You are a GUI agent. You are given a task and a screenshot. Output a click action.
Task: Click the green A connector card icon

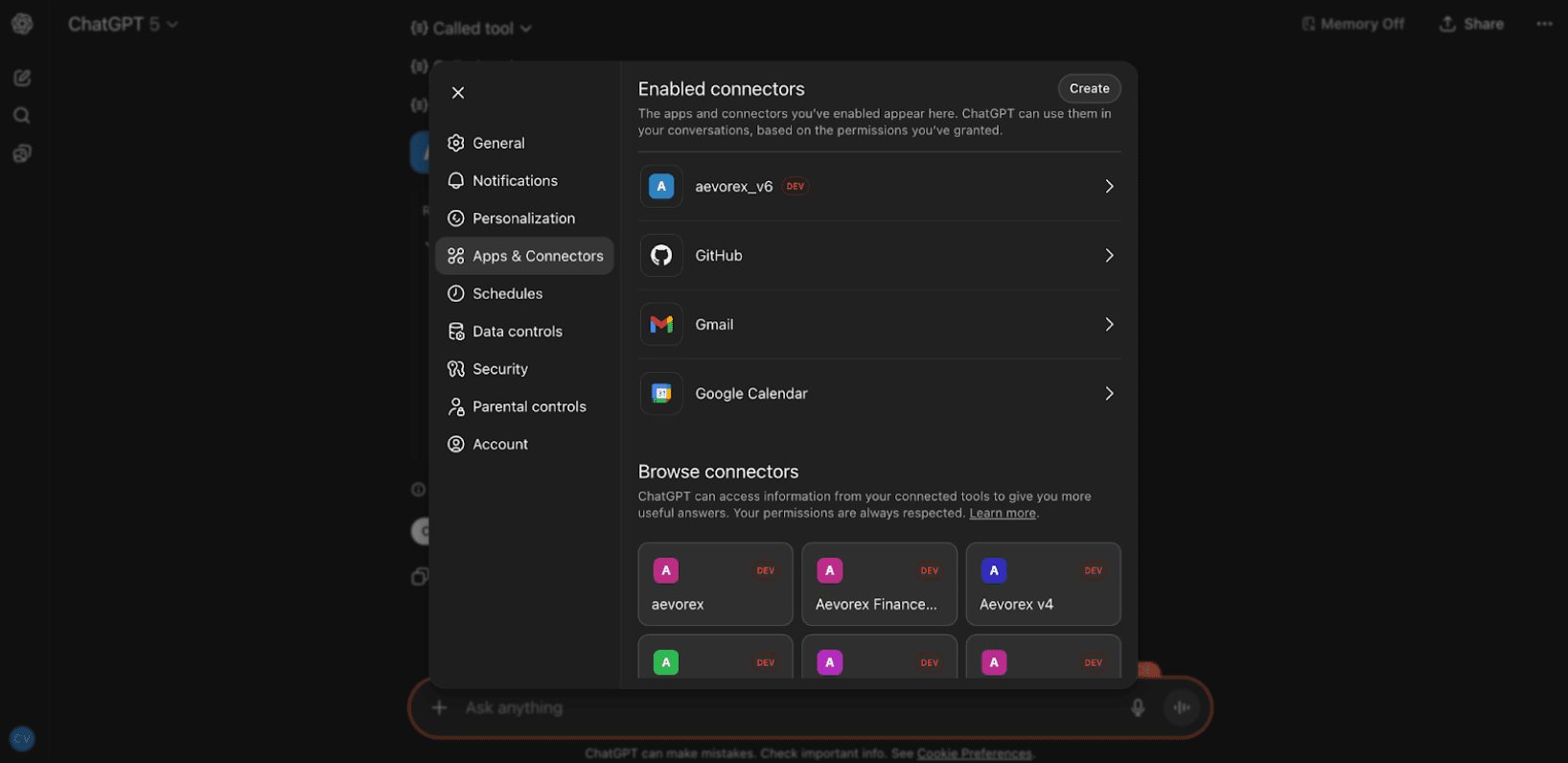666,662
